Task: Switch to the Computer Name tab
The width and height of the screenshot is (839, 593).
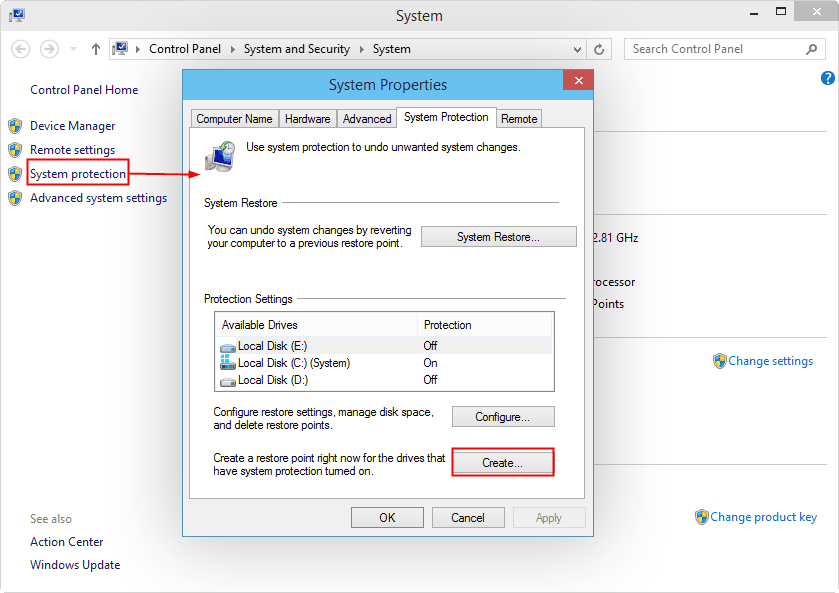Action: pos(234,119)
